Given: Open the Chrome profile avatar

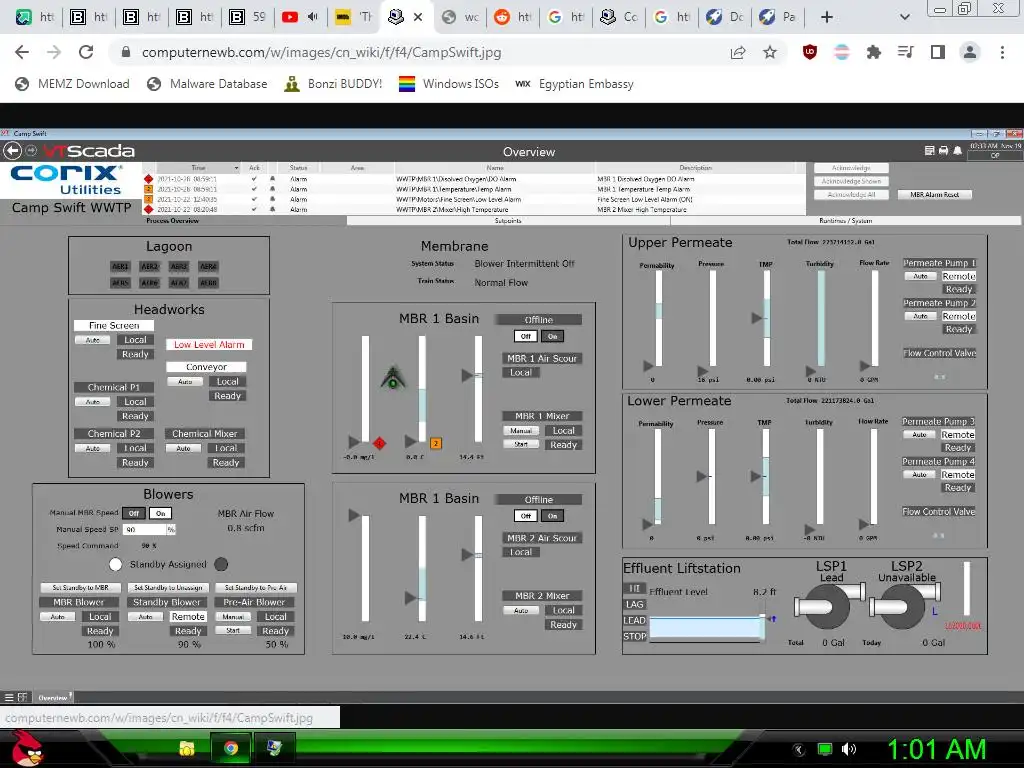Looking at the screenshot, I should click(x=970, y=52).
